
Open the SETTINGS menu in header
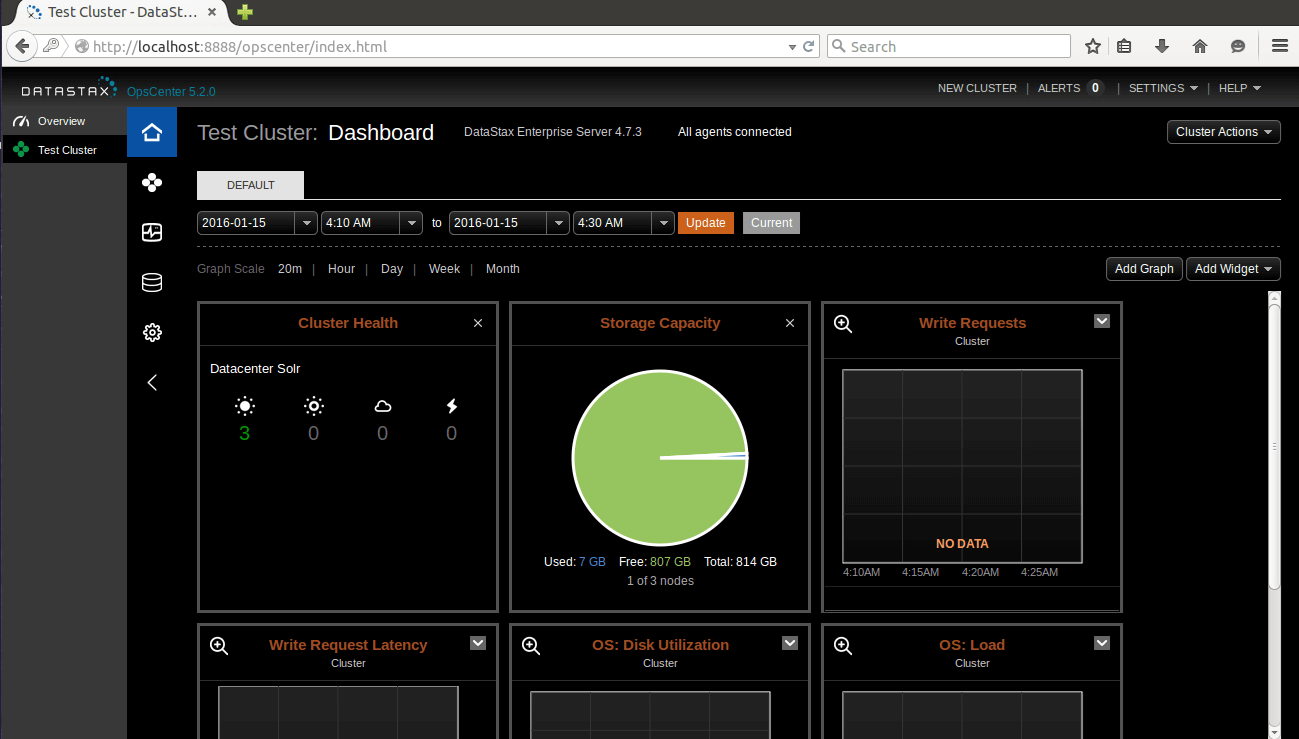pyautogui.click(x=1162, y=88)
